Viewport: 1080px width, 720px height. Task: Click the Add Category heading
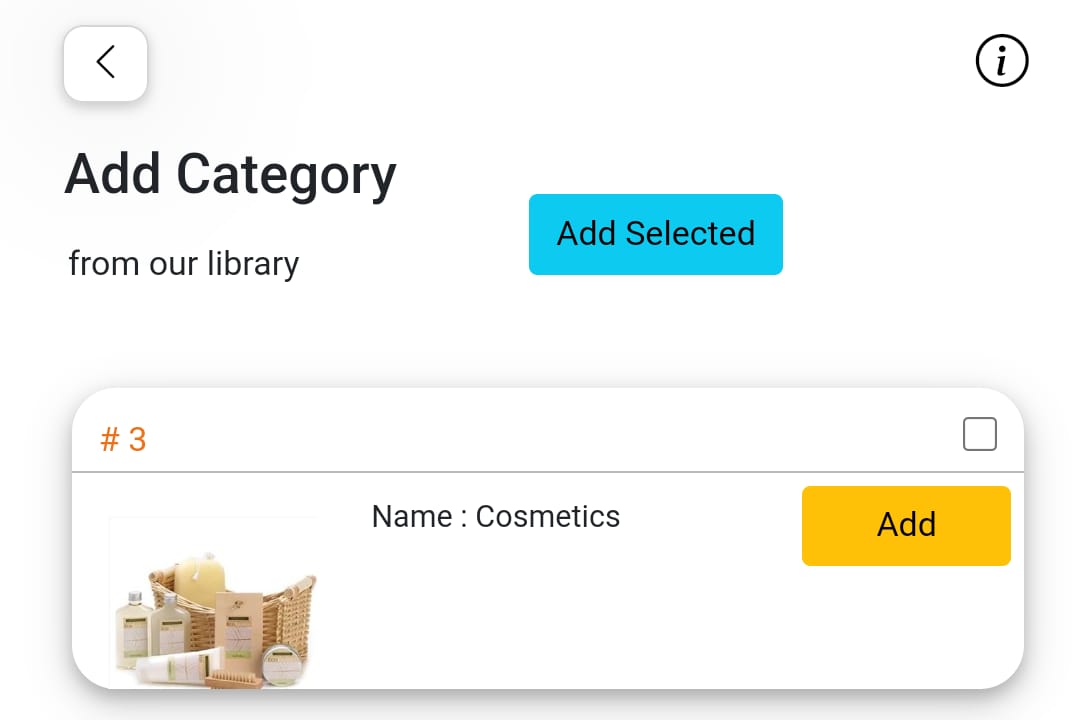pyautogui.click(x=231, y=174)
